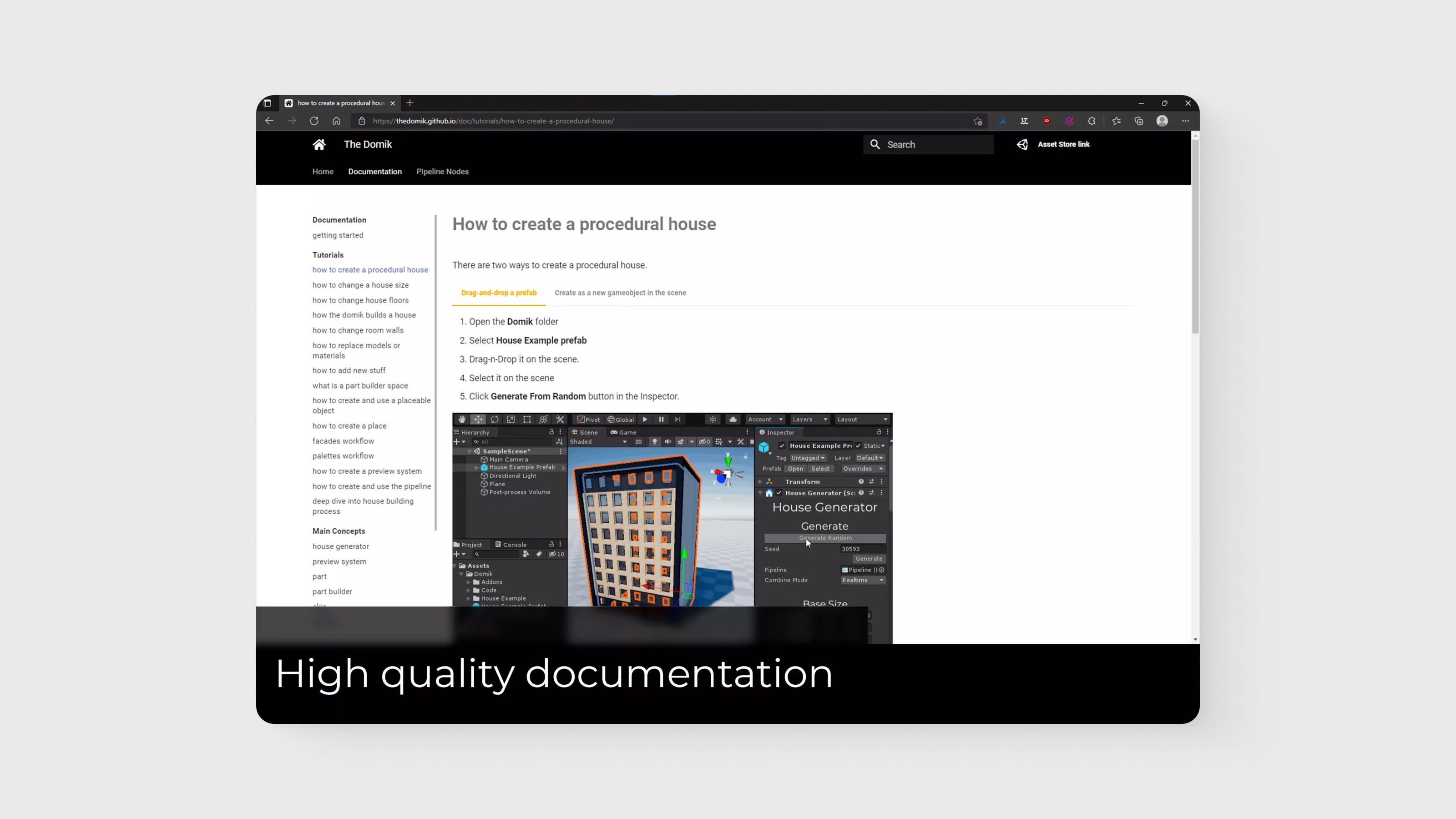Click the browser address bar URL
Screen dimensions: 1456x819
click(493, 121)
